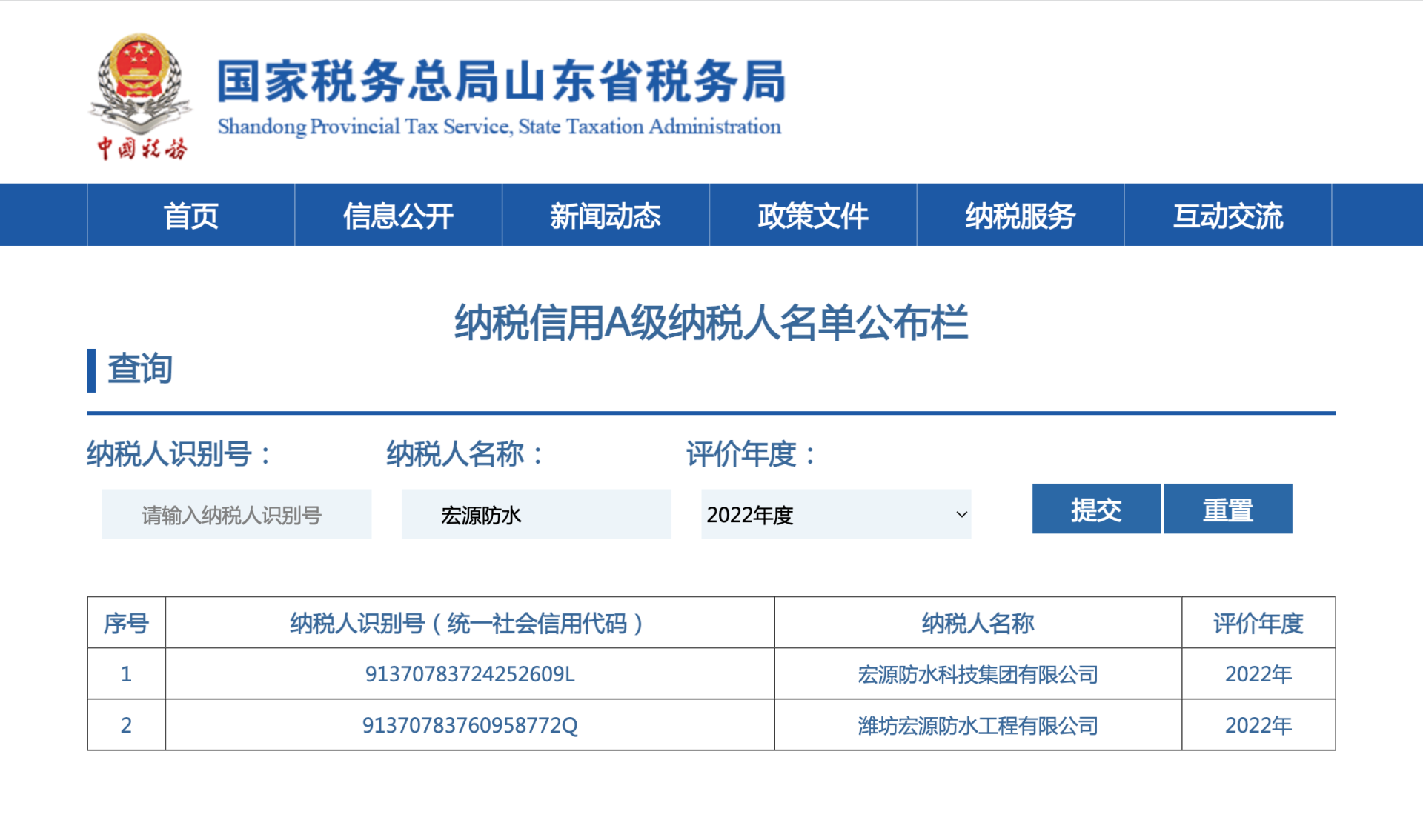
Task: Click the 评价年度 table column header
Action: tap(1258, 623)
